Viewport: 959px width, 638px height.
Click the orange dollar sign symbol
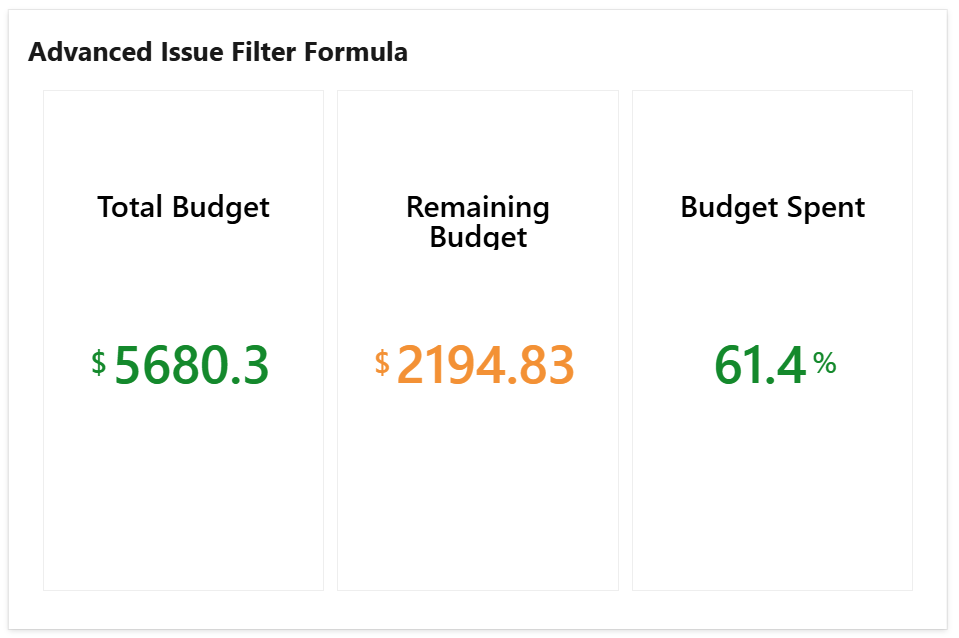382,362
